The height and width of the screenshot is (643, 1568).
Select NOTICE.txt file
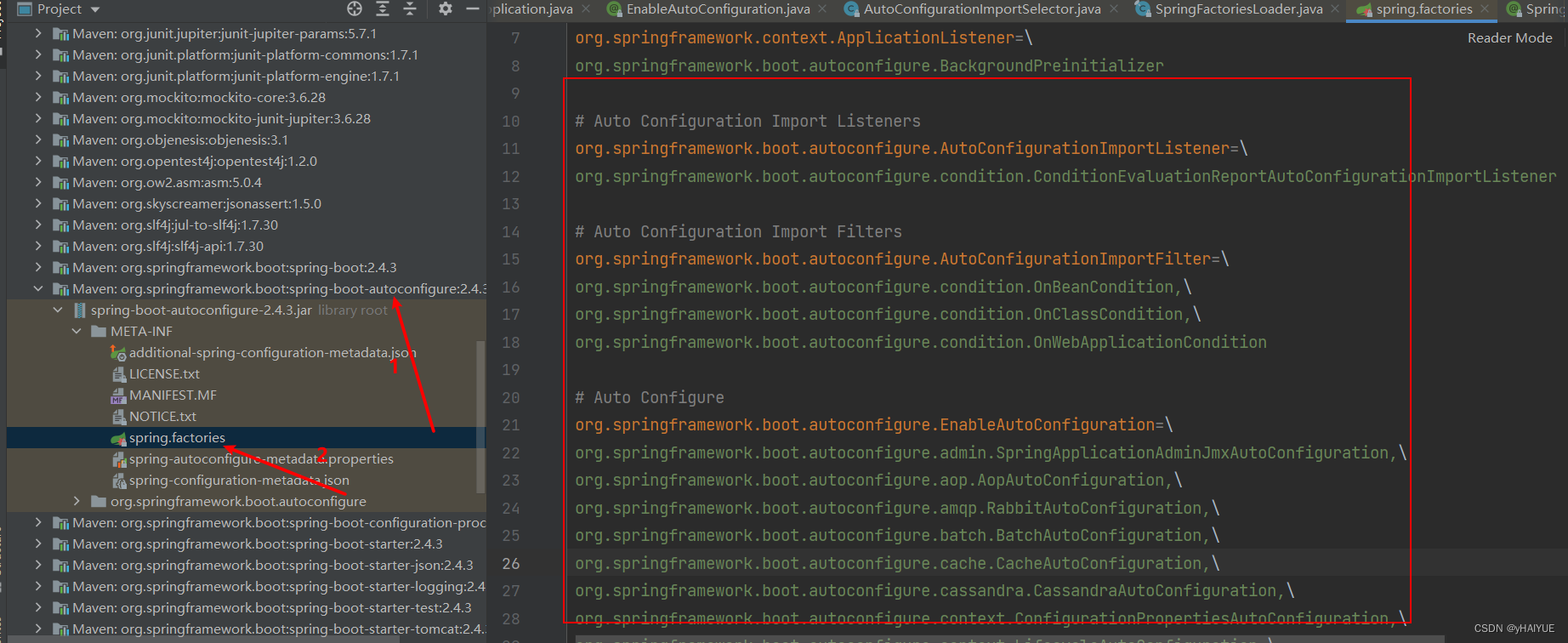pos(162,416)
